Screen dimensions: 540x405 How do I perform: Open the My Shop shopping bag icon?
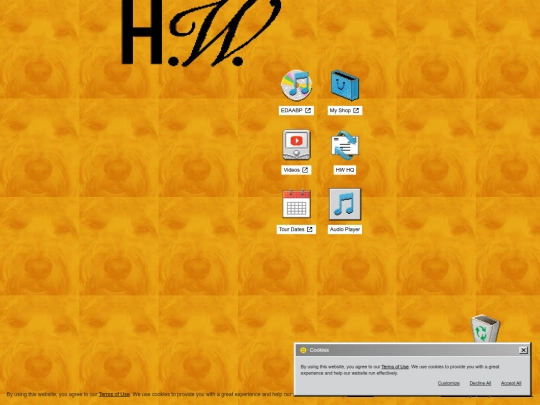(x=345, y=85)
